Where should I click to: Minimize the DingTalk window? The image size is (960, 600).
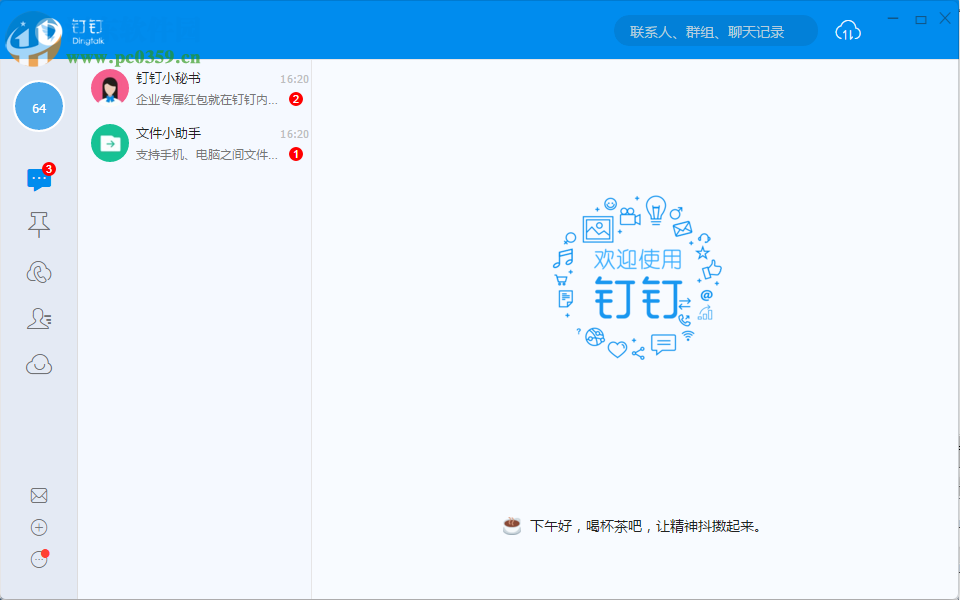click(893, 19)
